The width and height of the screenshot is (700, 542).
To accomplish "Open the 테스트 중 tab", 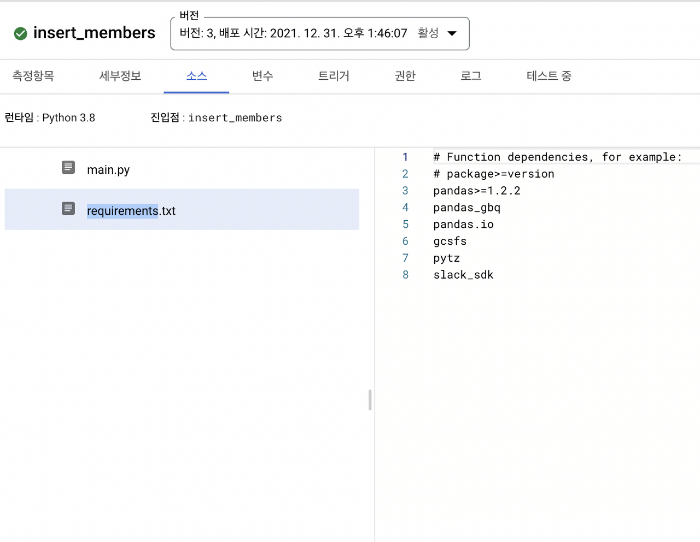I will [x=549, y=76].
